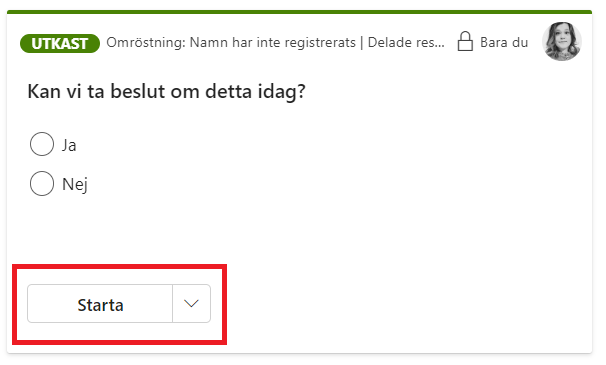
Task: Click the green top border bar
Action: pyautogui.click(x=300, y=12)
